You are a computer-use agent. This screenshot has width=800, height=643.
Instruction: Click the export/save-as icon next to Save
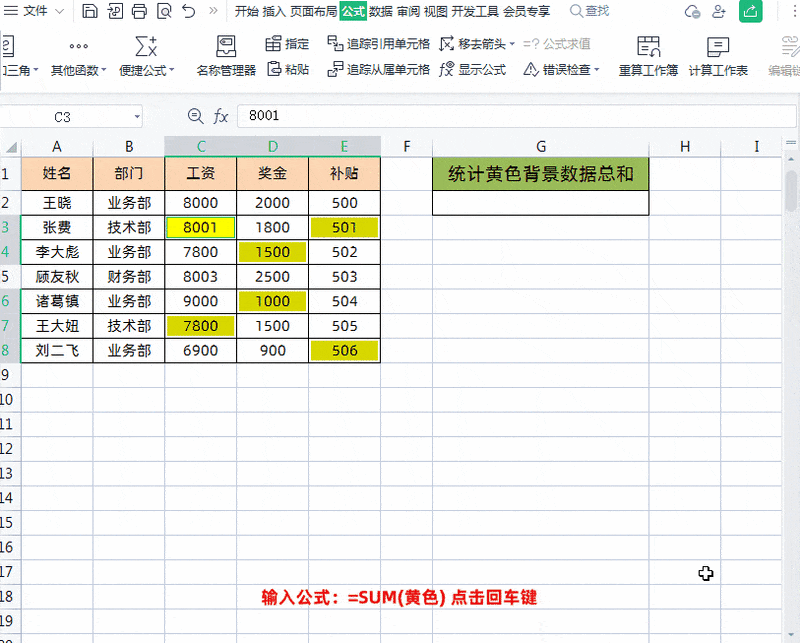(115, 11)
